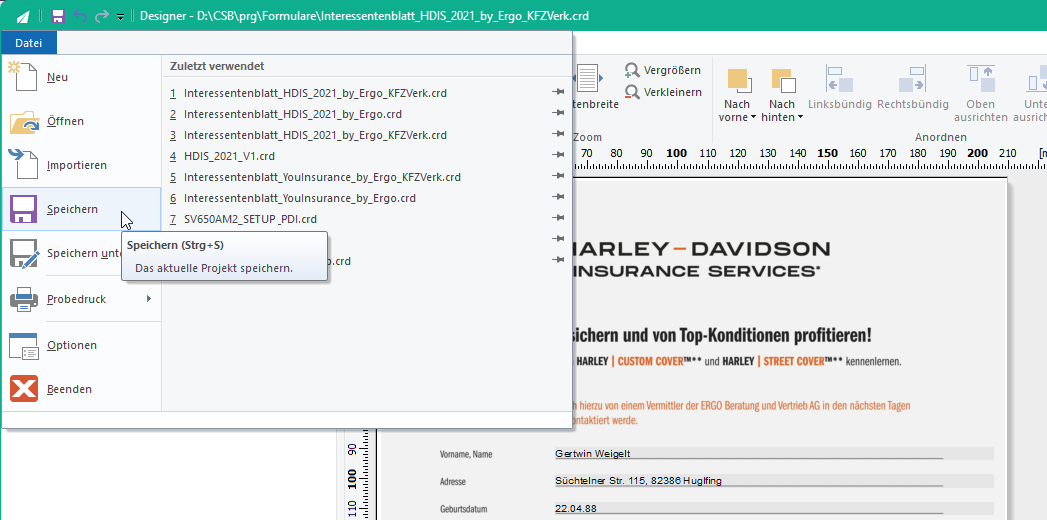The image size is (1047, 520).
Task: Click Speichern in the Datei menu
Action: pyautogui.click(x=81, y=209)
